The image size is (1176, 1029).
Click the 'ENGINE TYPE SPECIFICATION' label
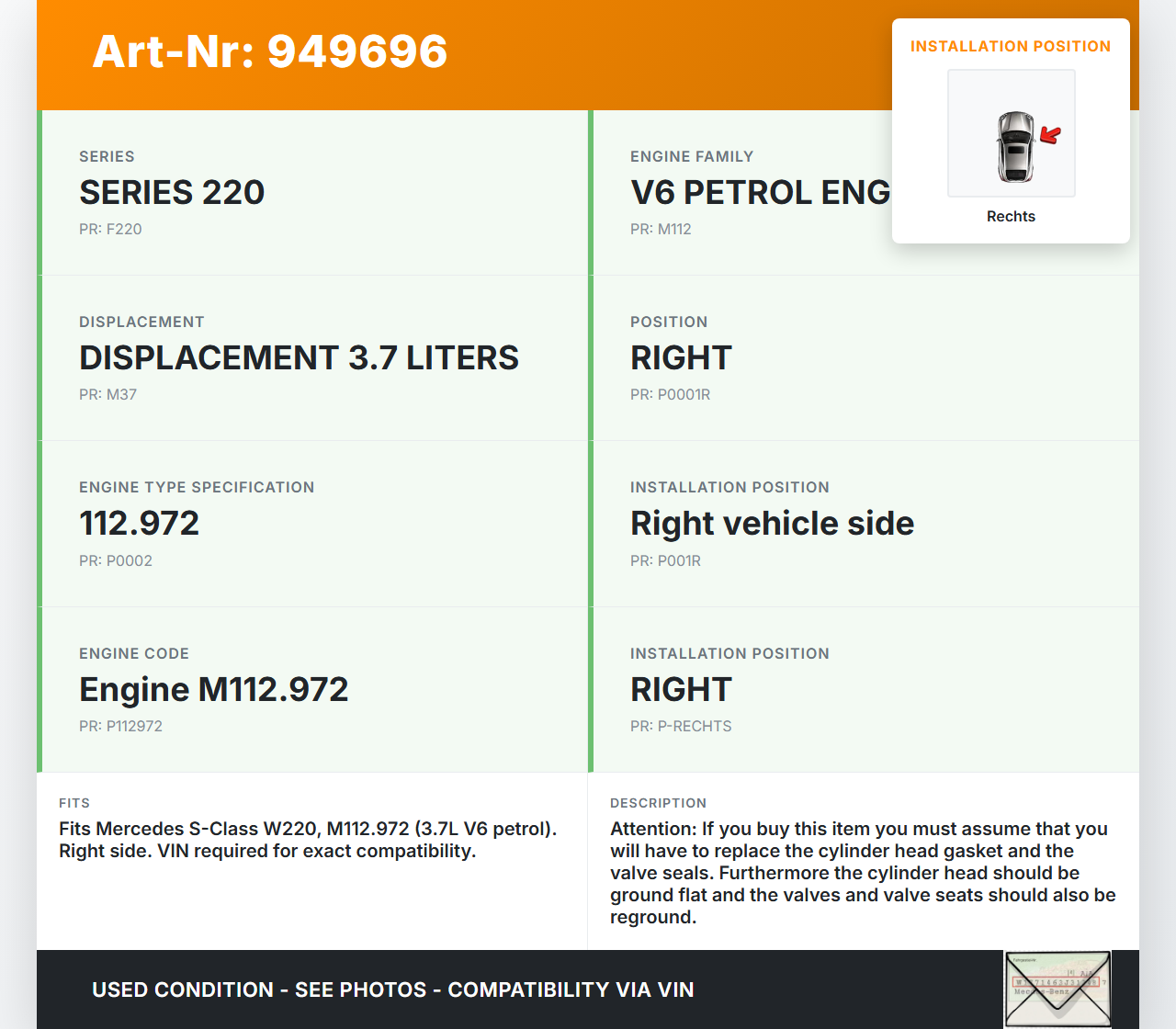[x=197, y=487]
